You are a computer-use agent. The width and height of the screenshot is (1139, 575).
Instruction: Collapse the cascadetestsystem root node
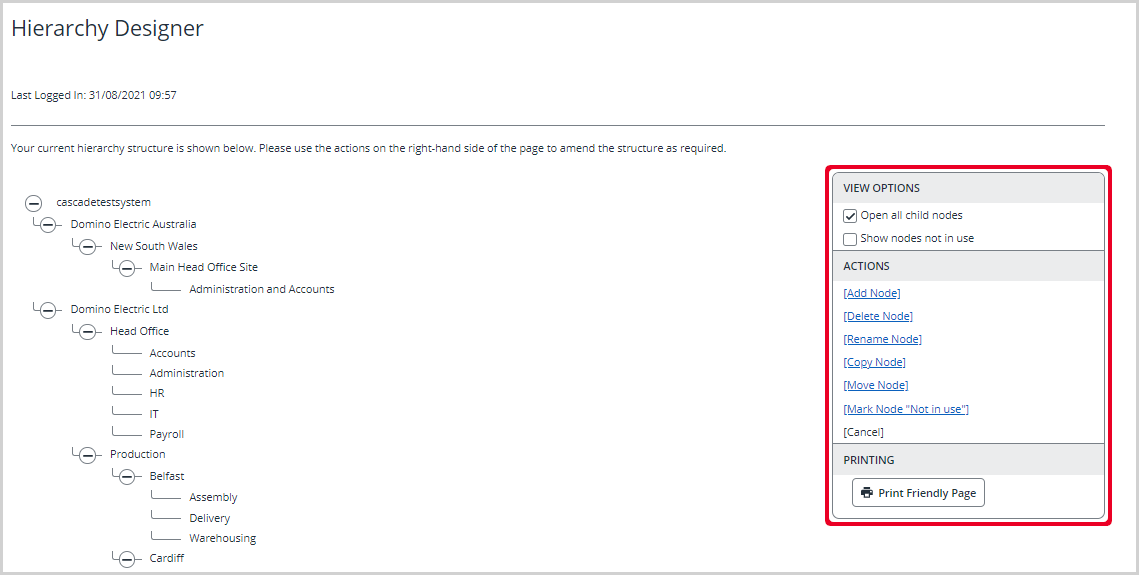(33, 203)
